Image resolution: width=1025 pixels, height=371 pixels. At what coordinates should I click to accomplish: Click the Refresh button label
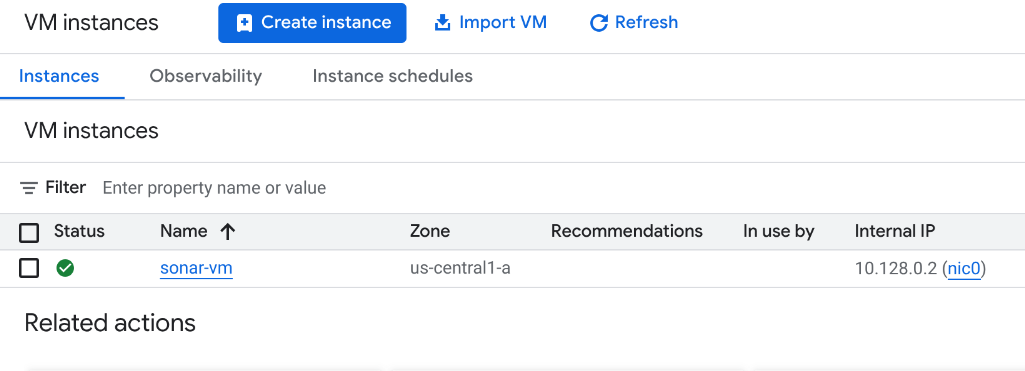[x=646, y=22]
